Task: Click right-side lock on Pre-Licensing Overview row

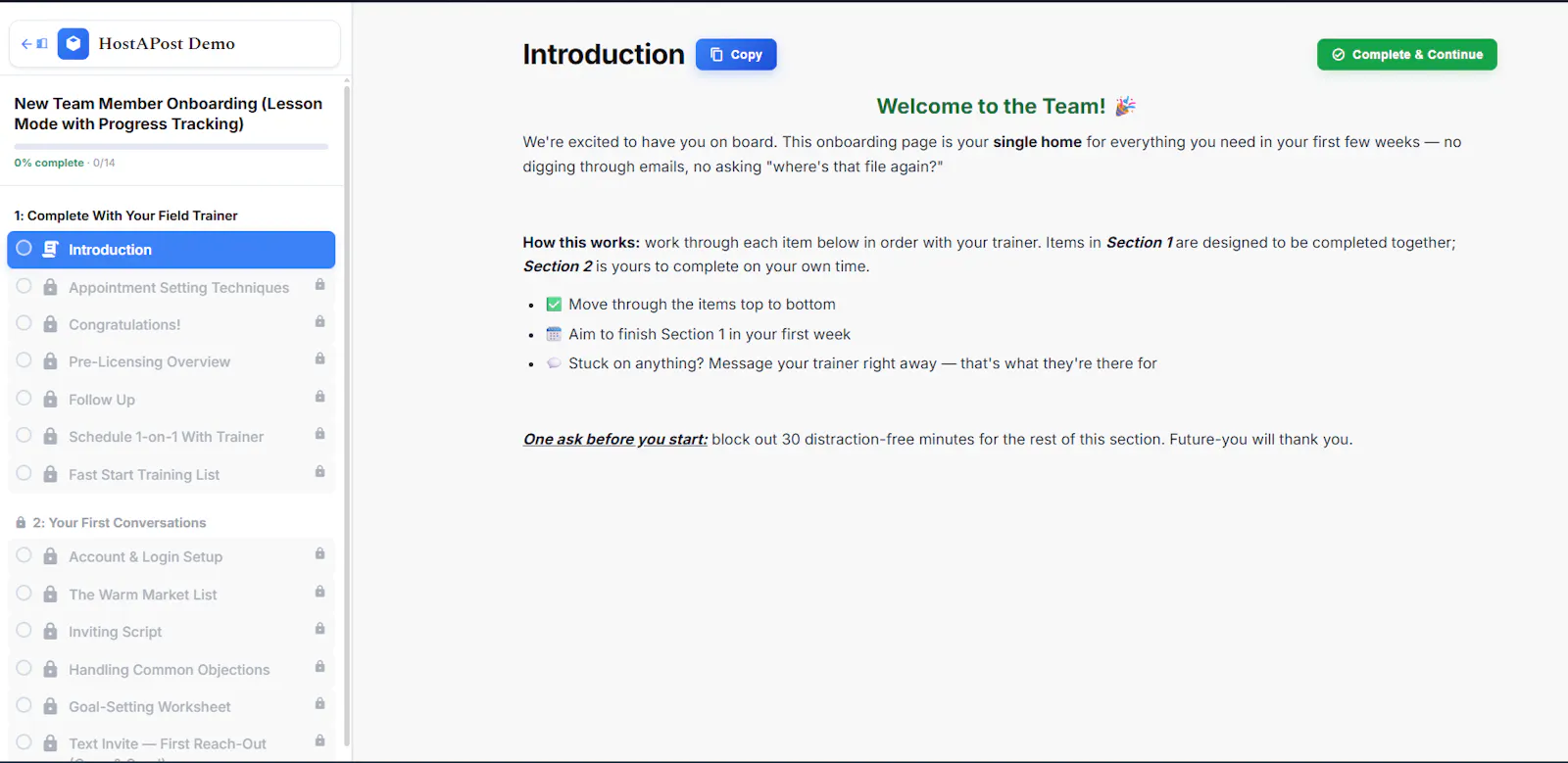Action: pos(319,358)
